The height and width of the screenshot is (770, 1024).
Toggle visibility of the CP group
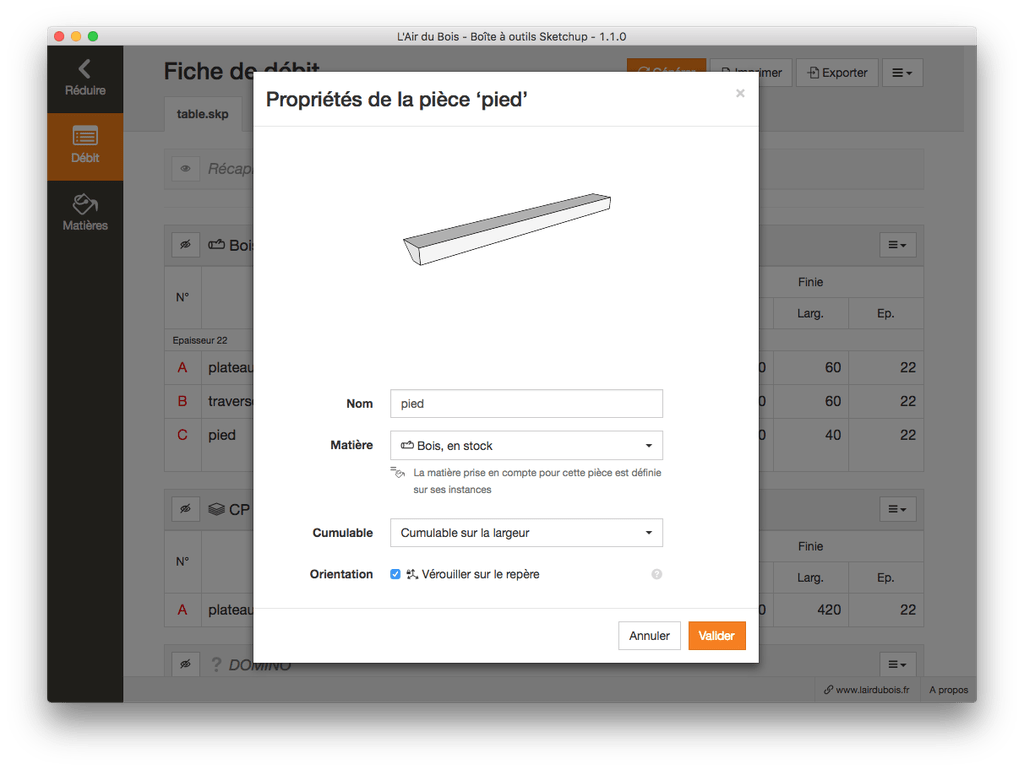tap(185, 509)
